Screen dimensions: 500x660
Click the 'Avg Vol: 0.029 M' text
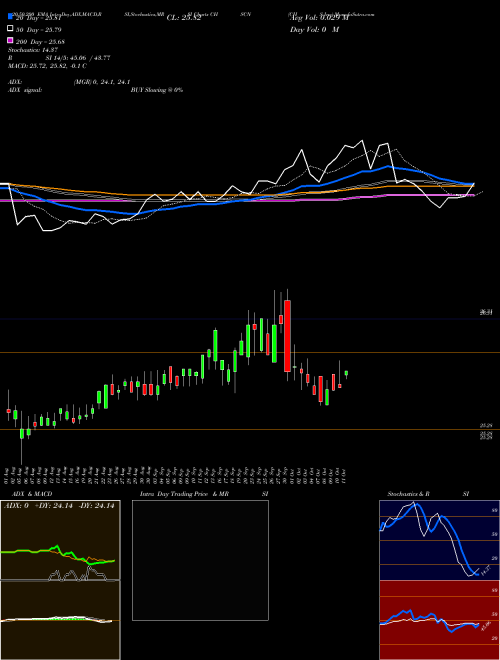pos(320,18)
